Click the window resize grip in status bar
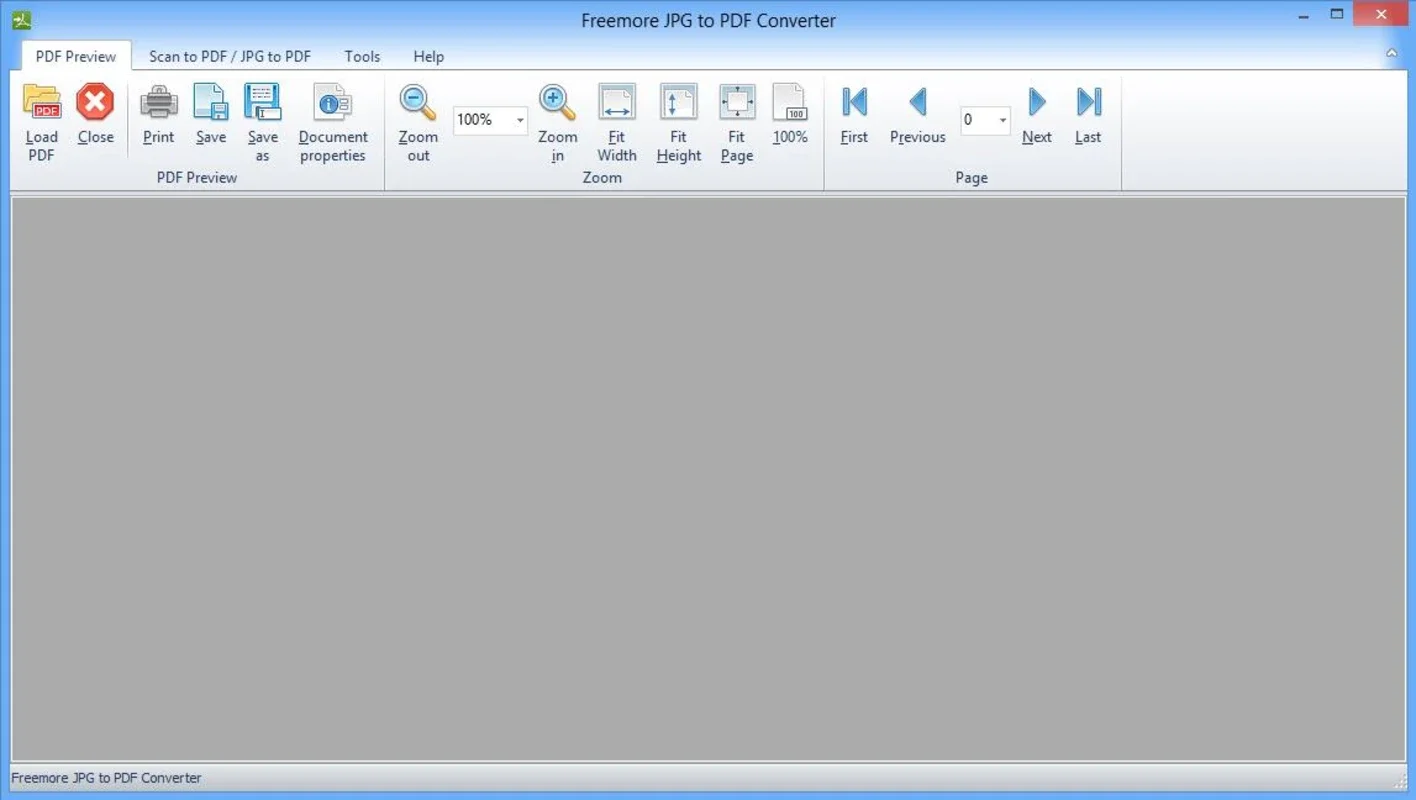 click(1399, 780)
